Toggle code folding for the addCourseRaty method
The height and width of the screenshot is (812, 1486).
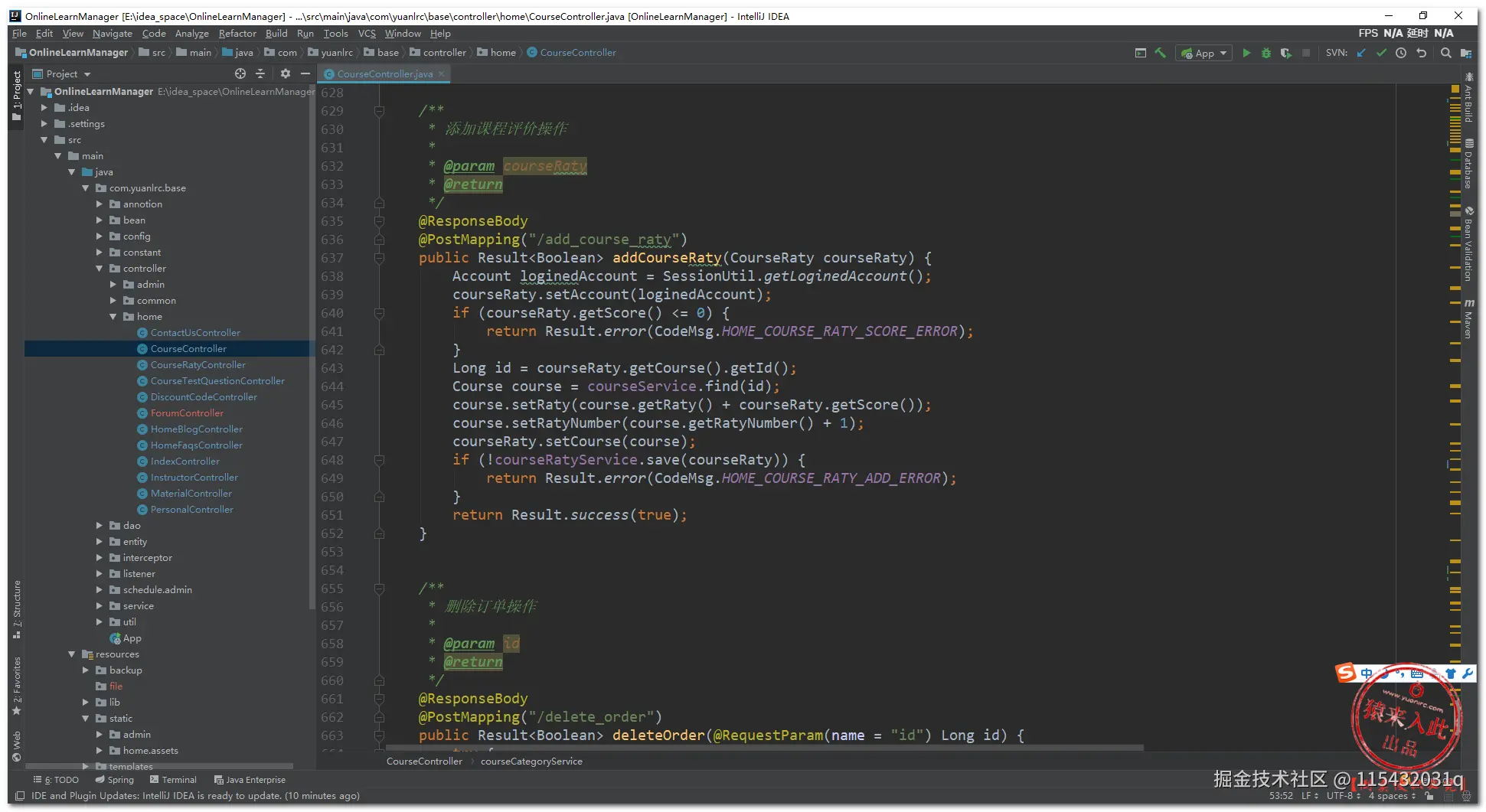(x=379, y=259)
